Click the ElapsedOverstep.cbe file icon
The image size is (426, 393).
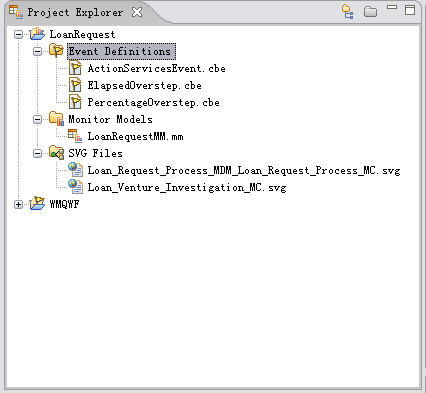[75, 85]
